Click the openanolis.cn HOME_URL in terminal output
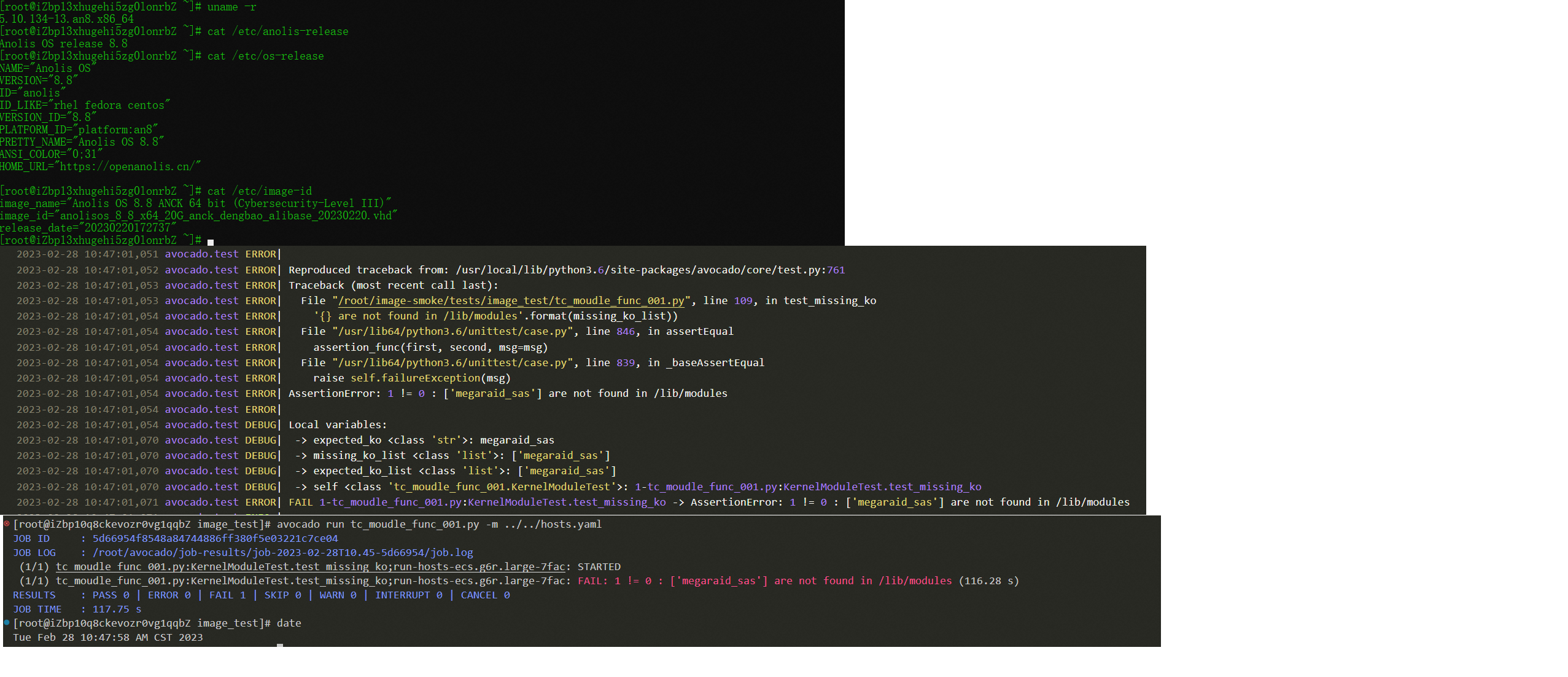The image size is (1568, 677). click(126, 166)
